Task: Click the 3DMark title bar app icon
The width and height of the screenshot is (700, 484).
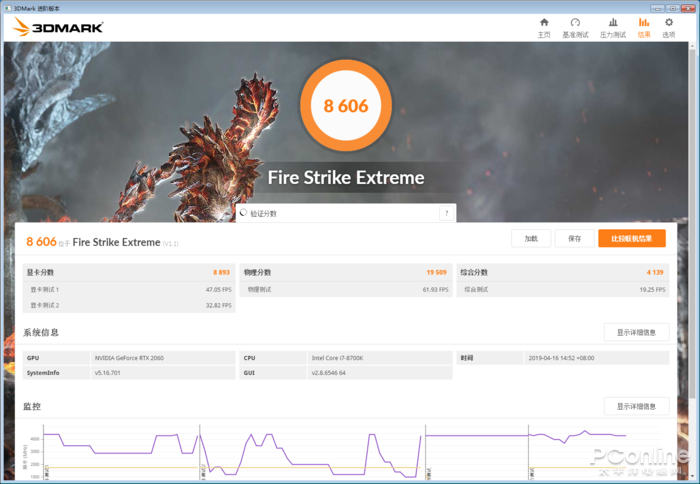Action: point(8,8)
